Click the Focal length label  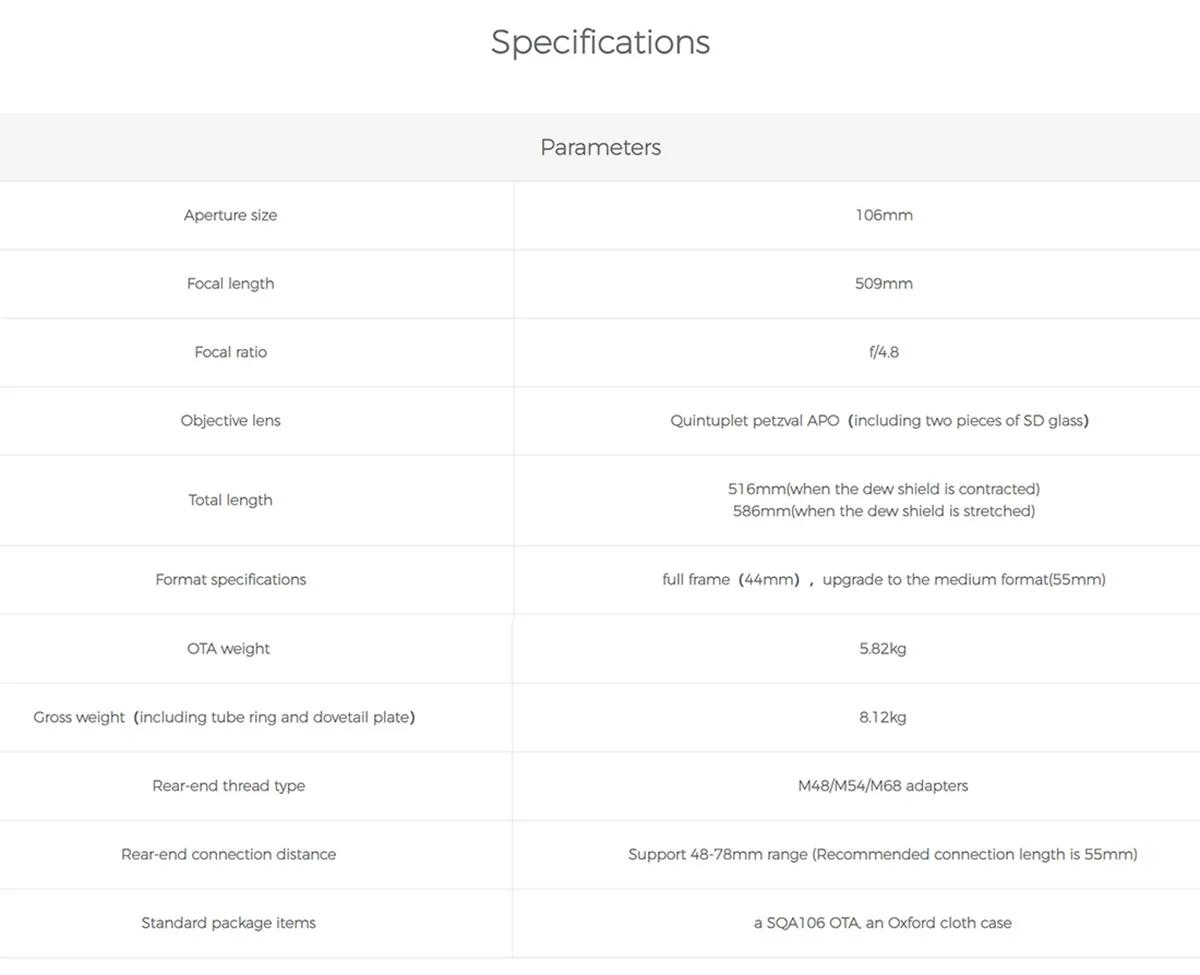point(230,284)
